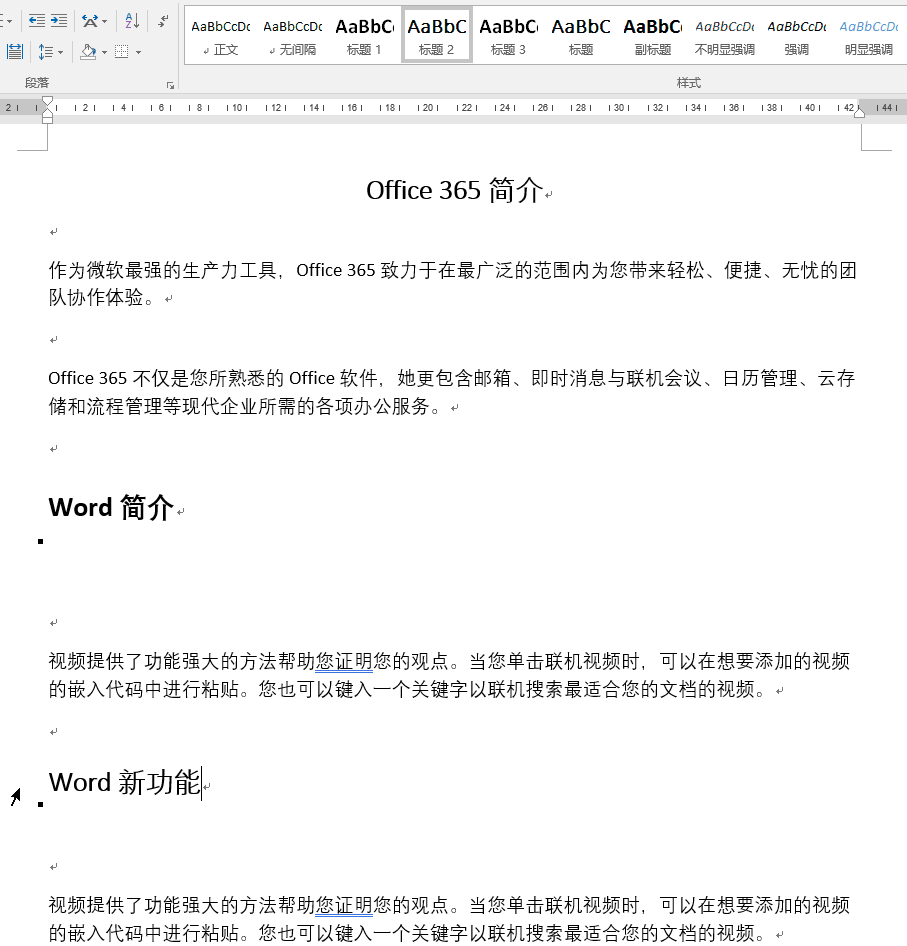Apply the 不明显强调 style
907x946 pixels.
[725, 35]
